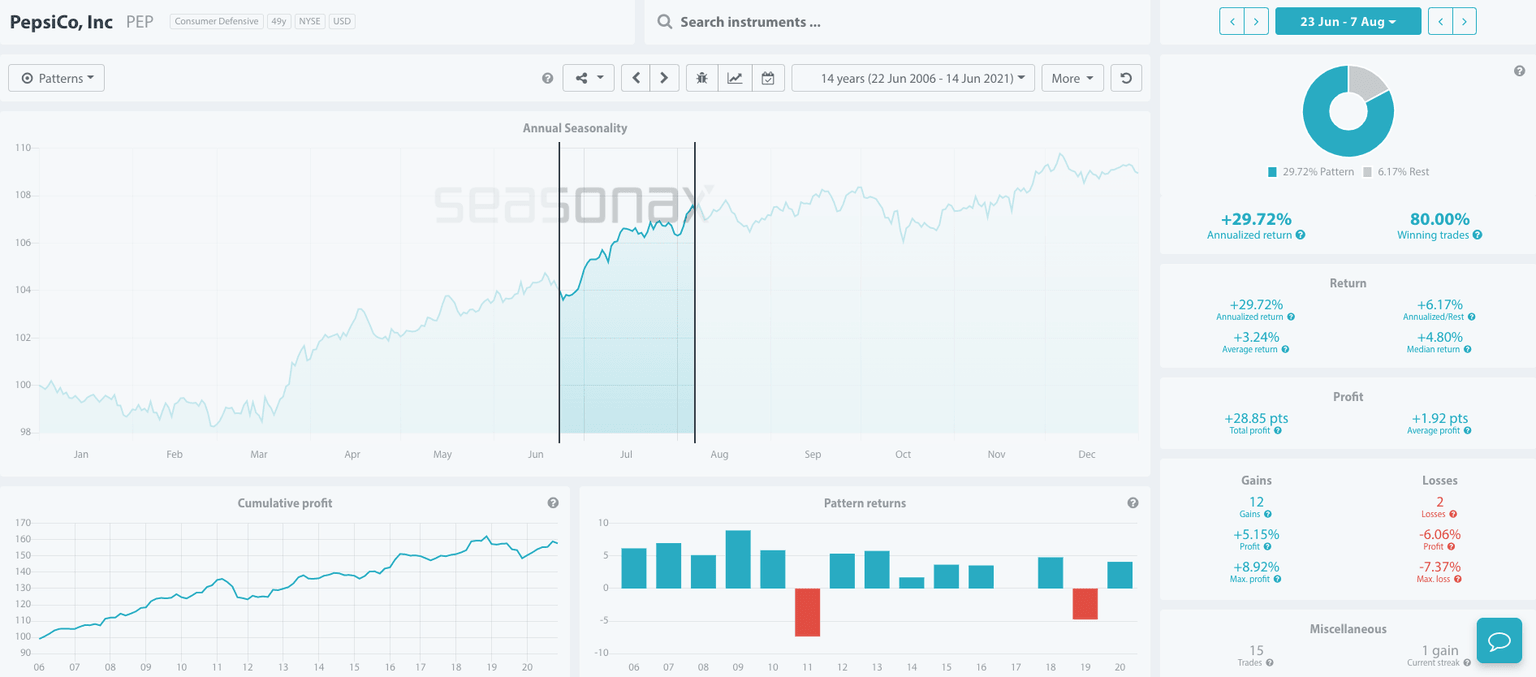Screen dimensions: 1536x677
Task: Click the NYSE exchange tag
Action: pyautogui.click(x=308, y=21)
